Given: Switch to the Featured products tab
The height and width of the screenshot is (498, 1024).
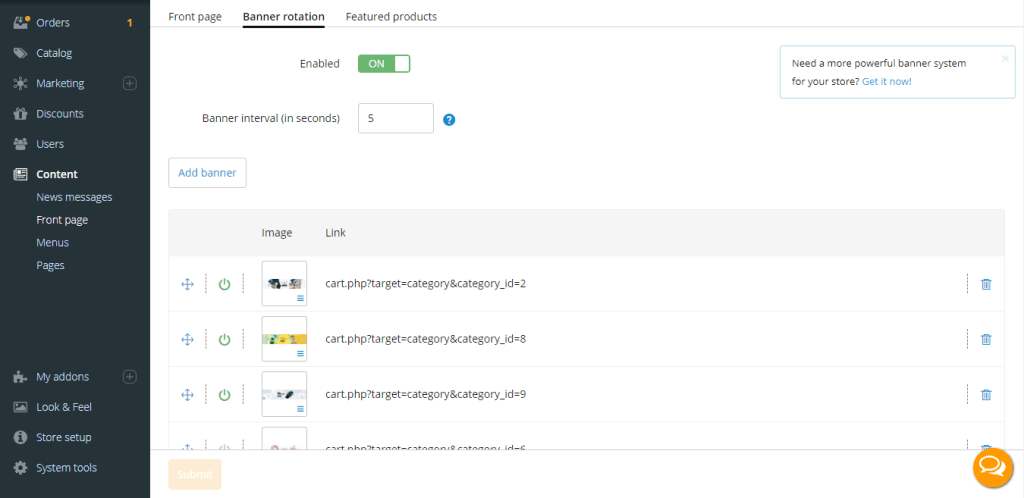Looking at the screenshot, I should (x=391, y=16).
